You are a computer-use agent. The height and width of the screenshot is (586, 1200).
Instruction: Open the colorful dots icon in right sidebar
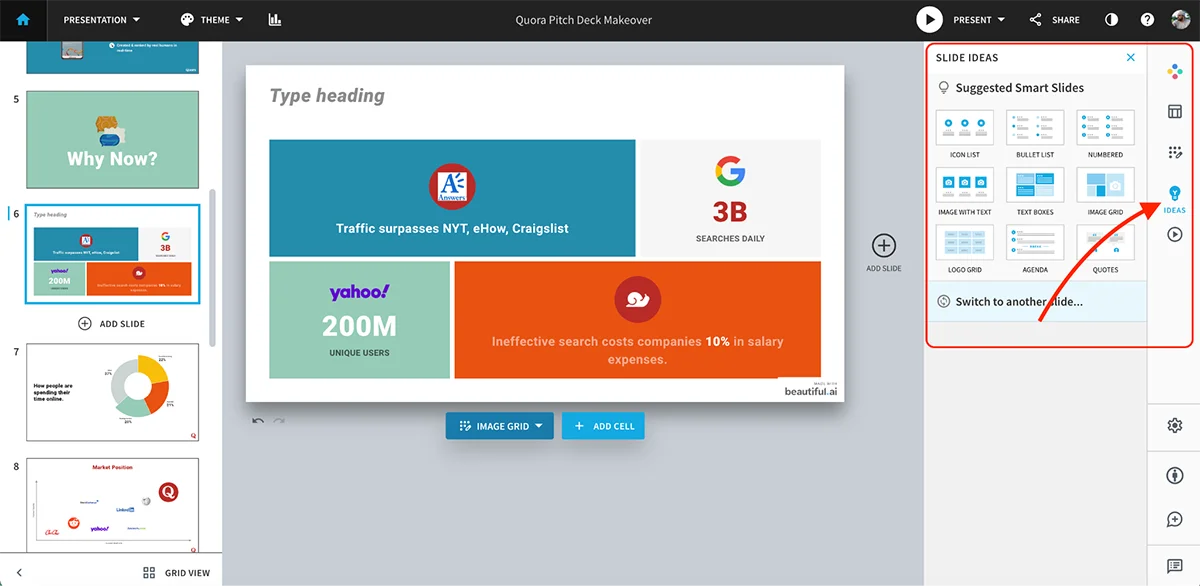coord(1175,71)
